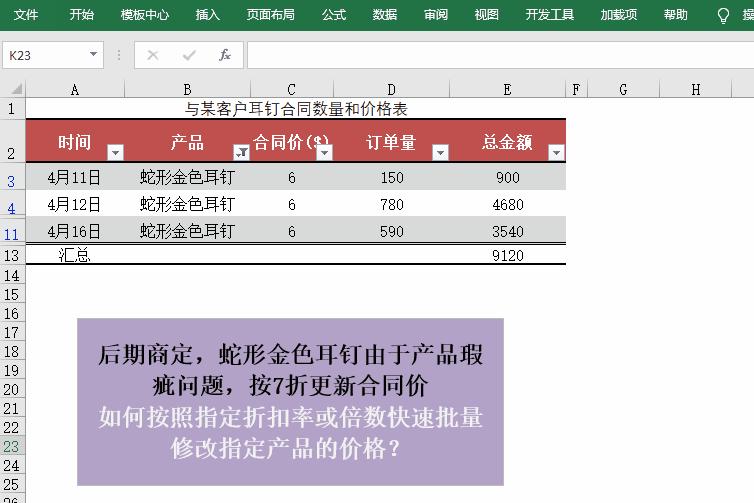The width and height of the screenshot is (754, 503).
Task: Click the 总金额 header cell
Action: 507,141
